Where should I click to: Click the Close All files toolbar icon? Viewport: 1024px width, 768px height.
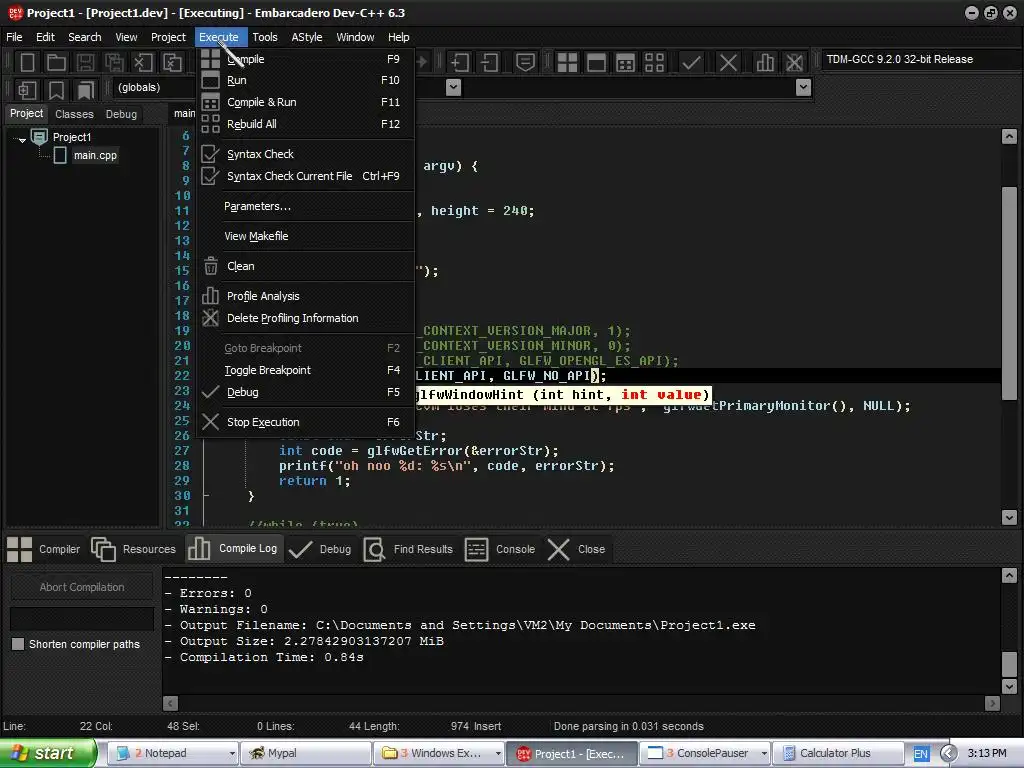coord(172,63)
